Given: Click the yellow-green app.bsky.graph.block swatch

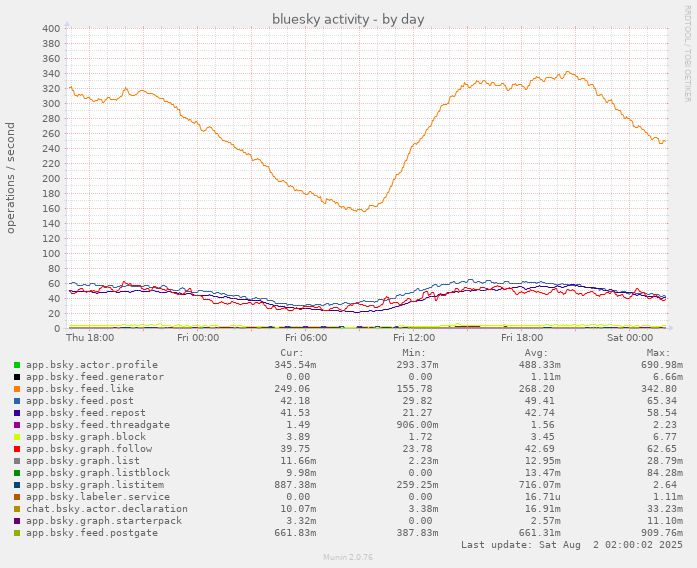Looking at the screenshot, I should (x=17, y=437).
